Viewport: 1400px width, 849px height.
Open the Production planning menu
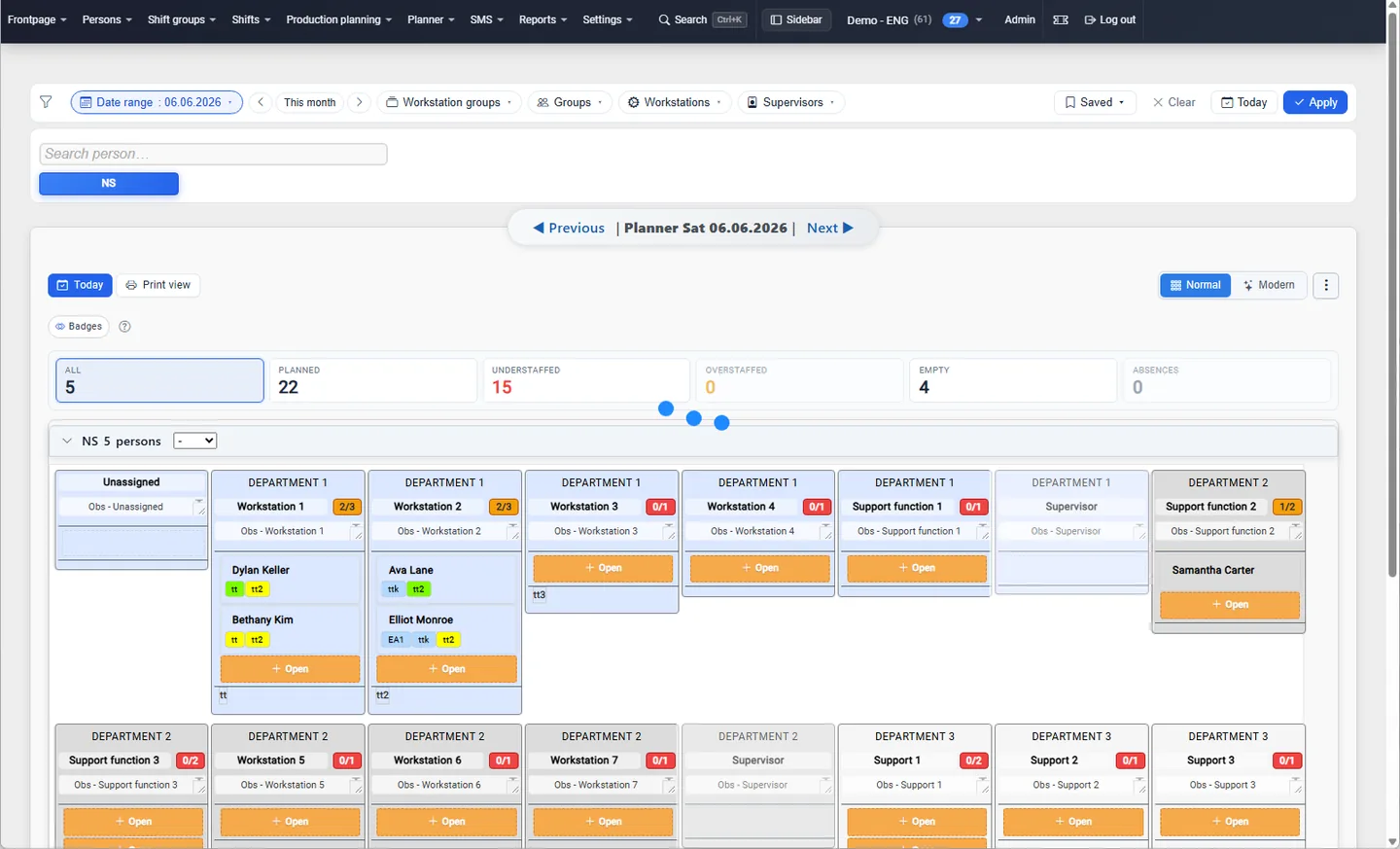339,19
